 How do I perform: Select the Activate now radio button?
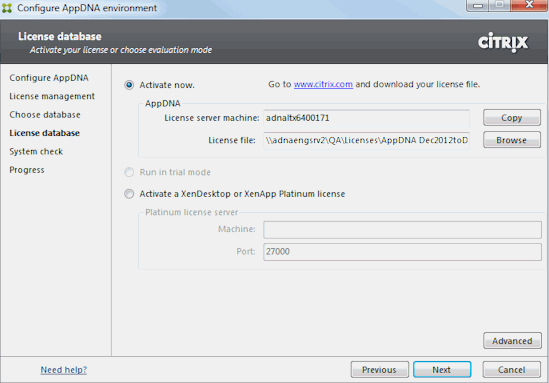point(129,85)
